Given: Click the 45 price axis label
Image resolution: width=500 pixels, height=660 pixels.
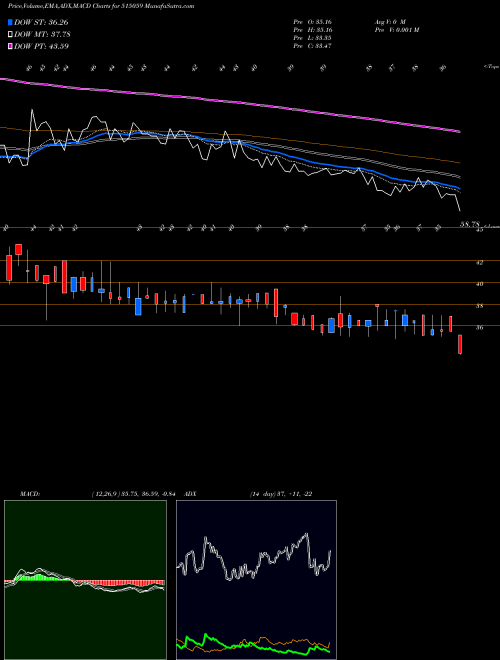Looking at the screenshot, I should tap(479, 230).
